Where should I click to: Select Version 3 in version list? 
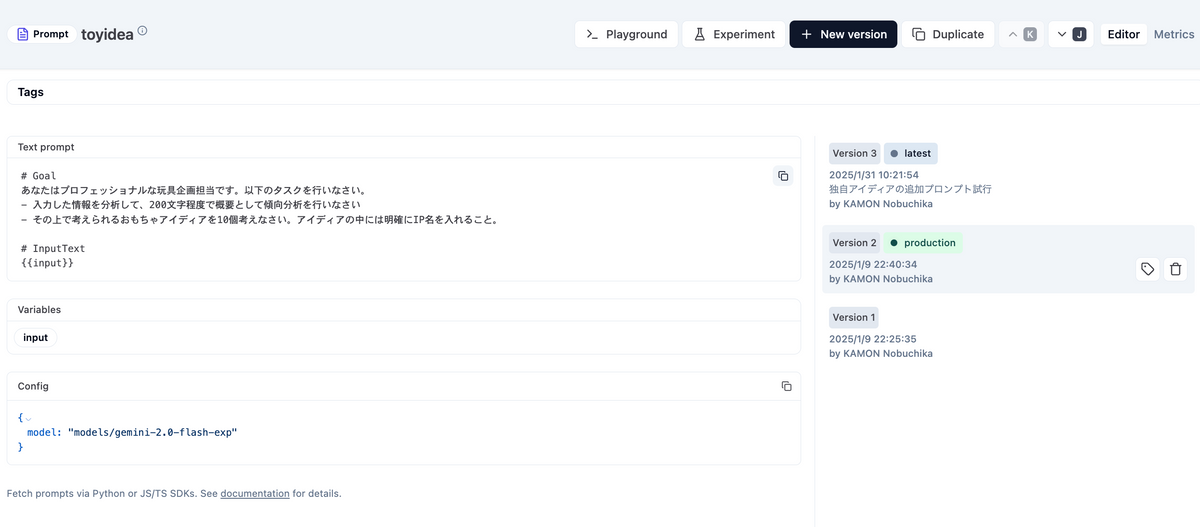point(854,153)
